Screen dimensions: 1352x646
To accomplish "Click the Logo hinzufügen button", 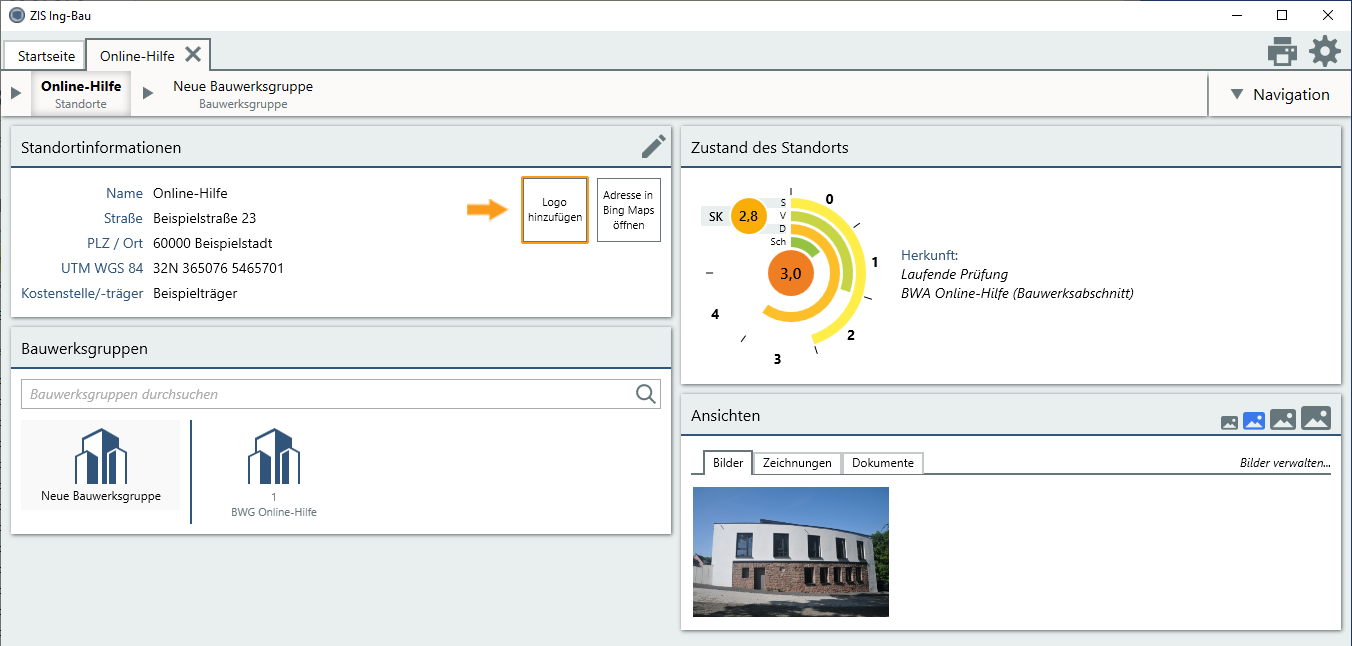I will [555, 210].
